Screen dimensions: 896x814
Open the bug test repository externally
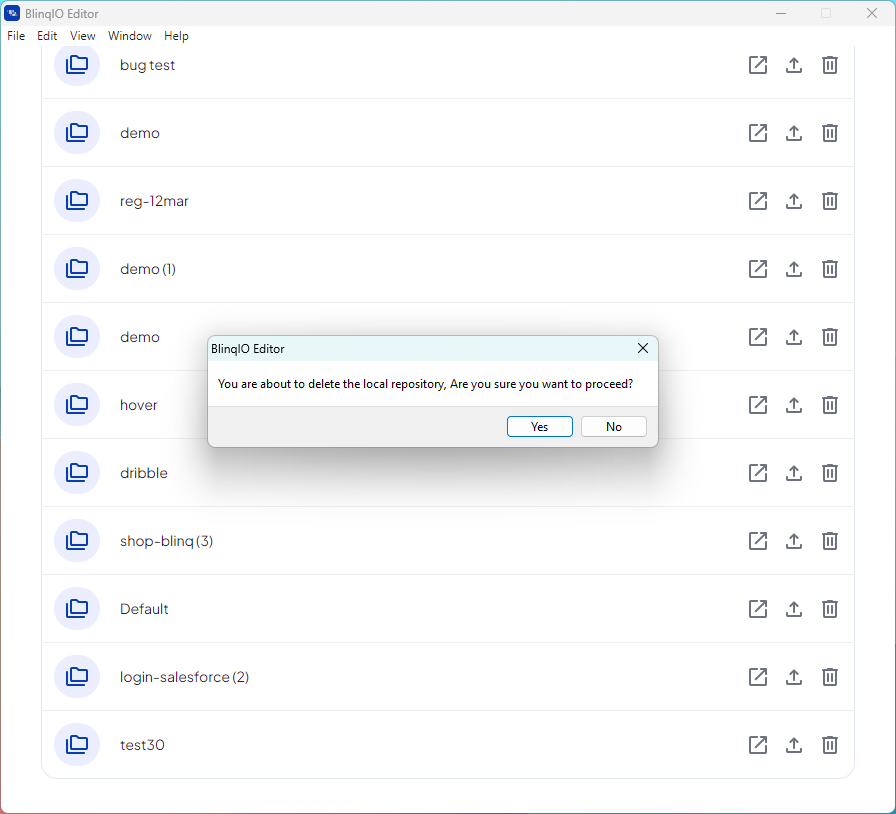pos(758,65)
